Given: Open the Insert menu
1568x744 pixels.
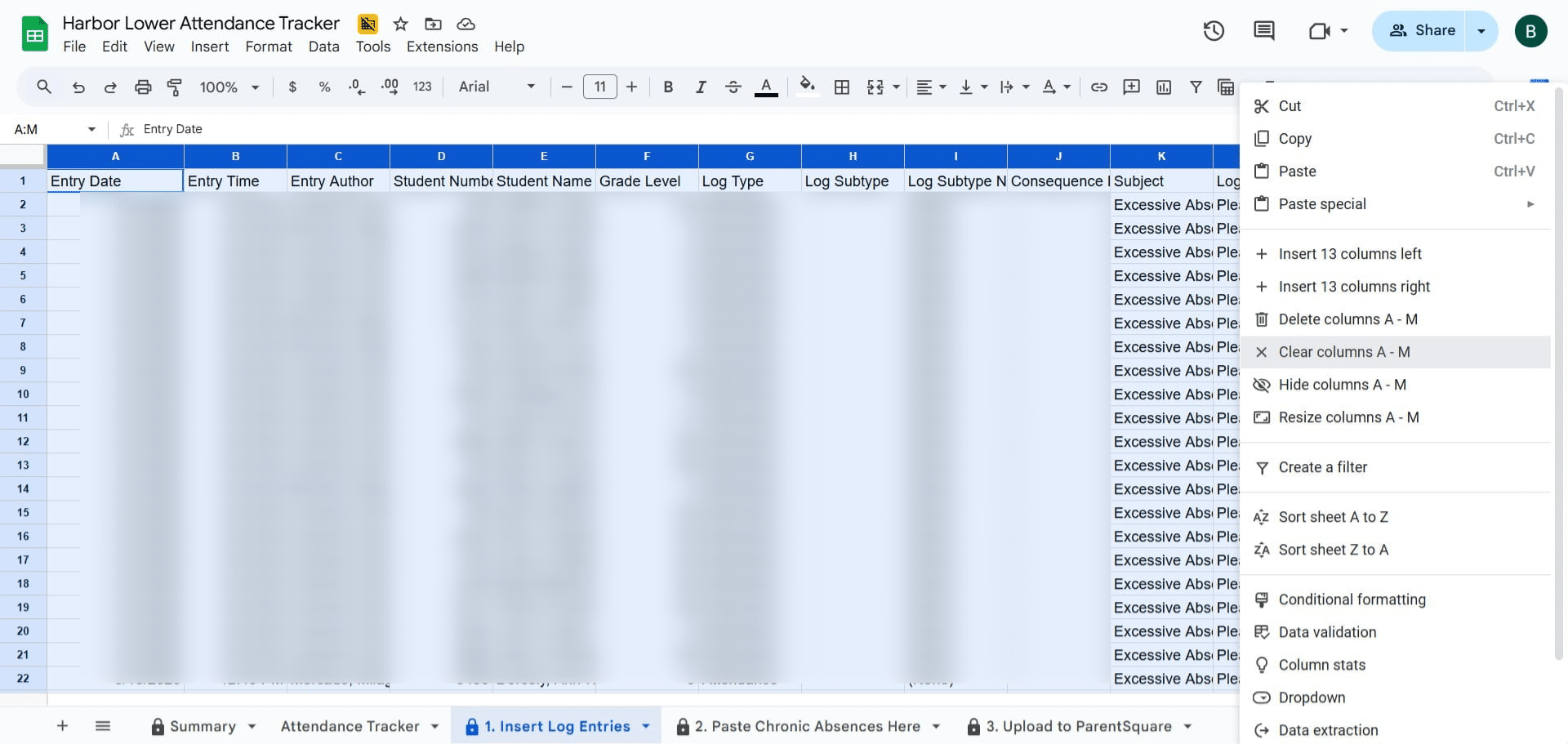Looking at the screenshot, I should (210, 47).
